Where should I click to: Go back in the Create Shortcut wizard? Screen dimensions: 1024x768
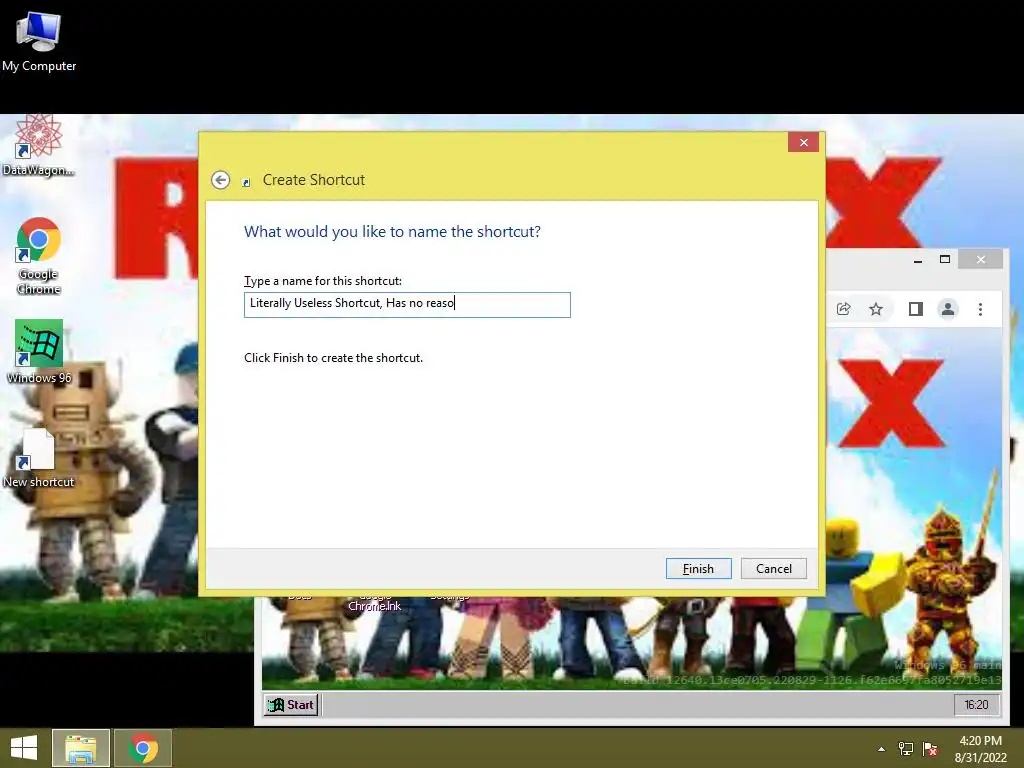pyautogui.click(x=221, y=180)
